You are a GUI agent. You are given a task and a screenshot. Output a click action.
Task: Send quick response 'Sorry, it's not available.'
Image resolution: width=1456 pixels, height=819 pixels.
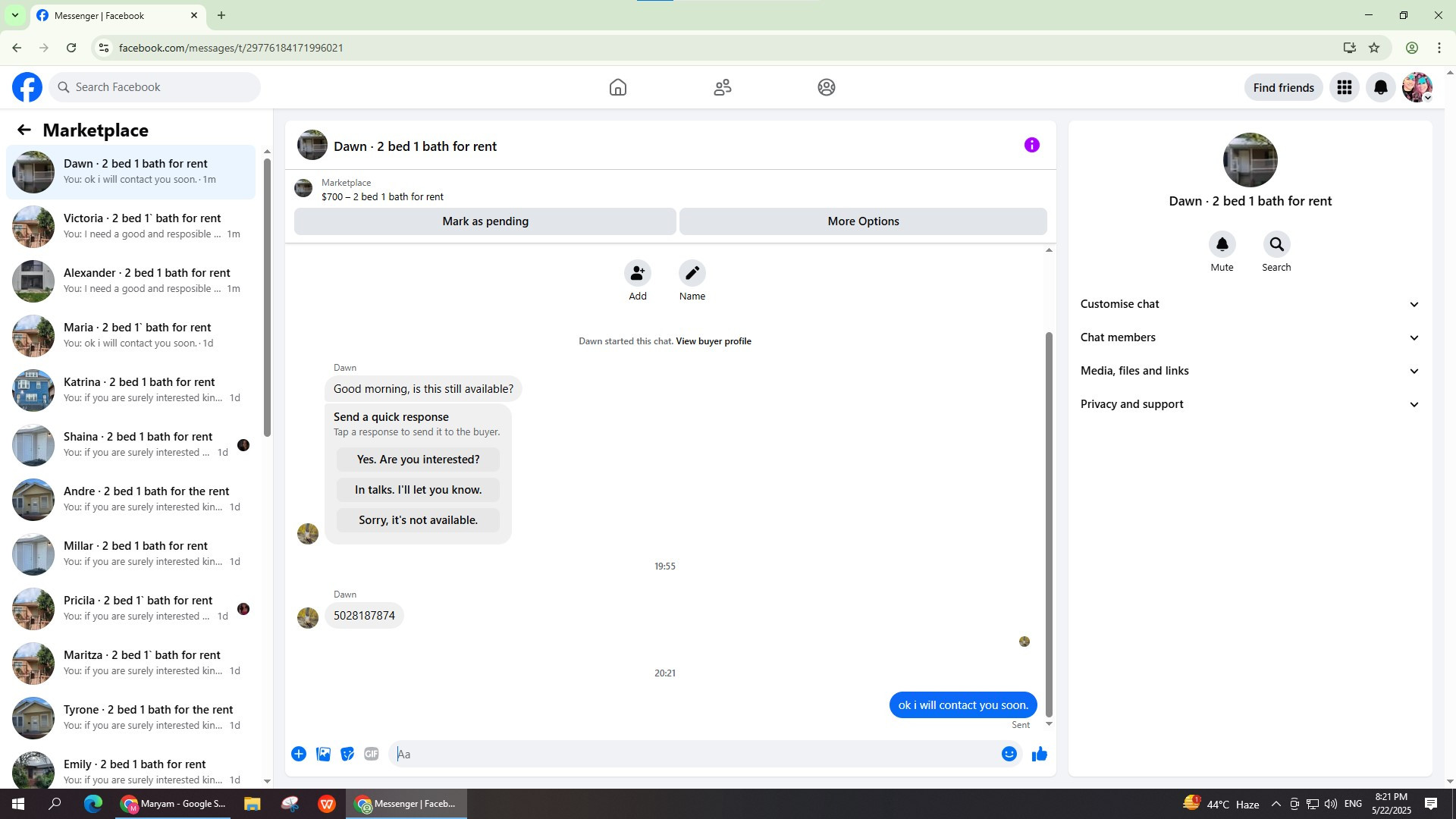click(418, 520)
